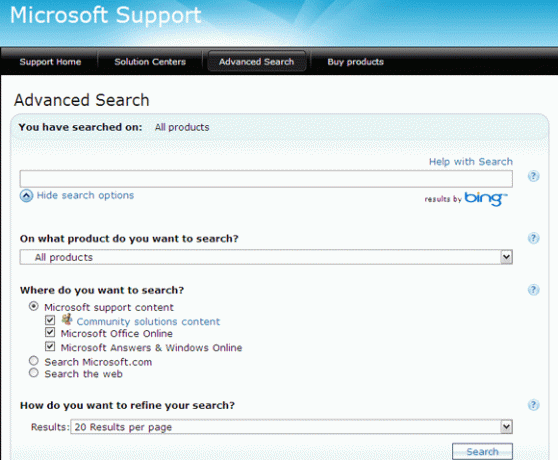The width and height of the screenshot is (558, 460).
Task: Click the Bing logo
Action: (x=486, y=199)
